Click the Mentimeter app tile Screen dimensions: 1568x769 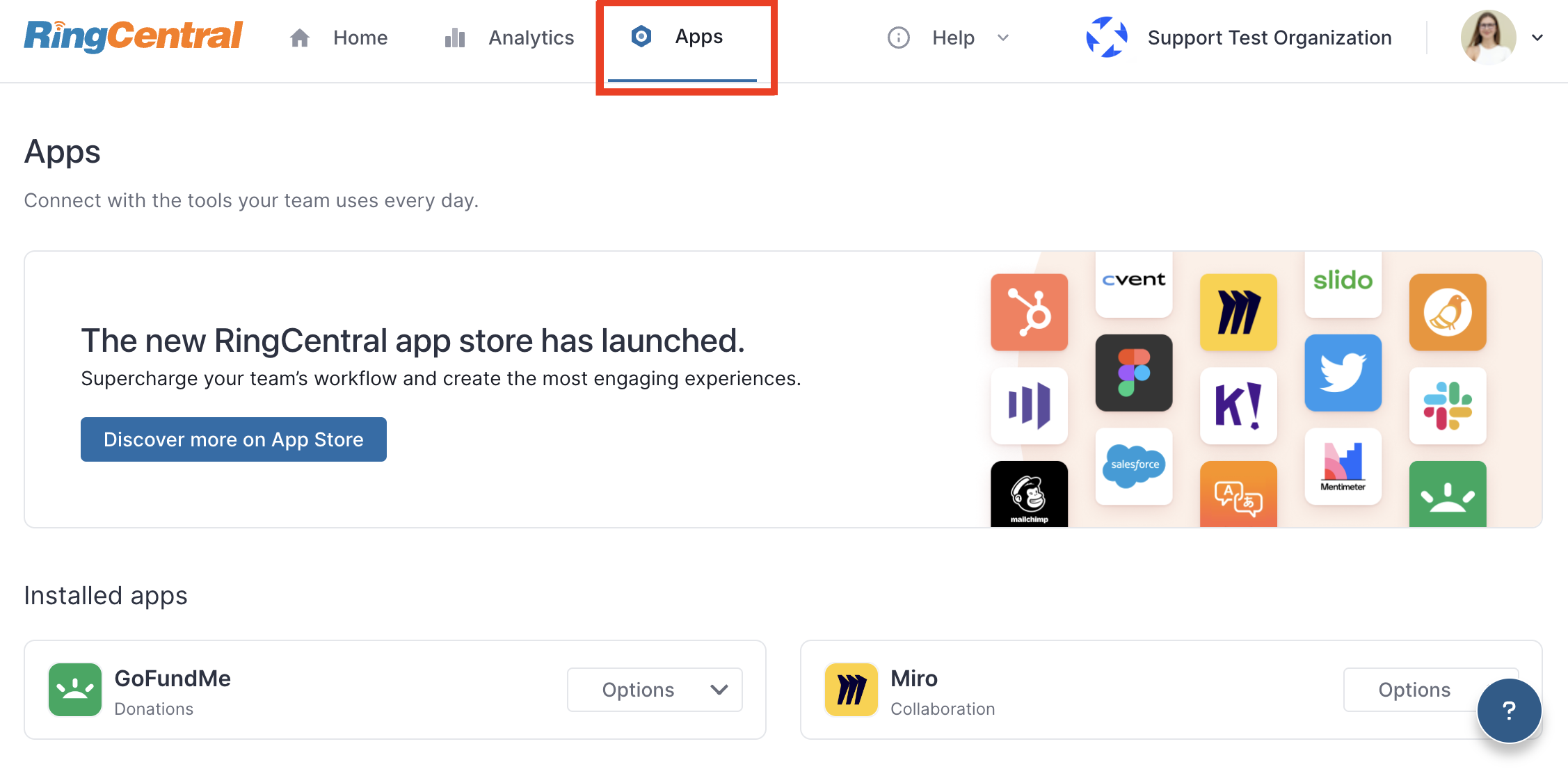click(x=1343, y=467)
